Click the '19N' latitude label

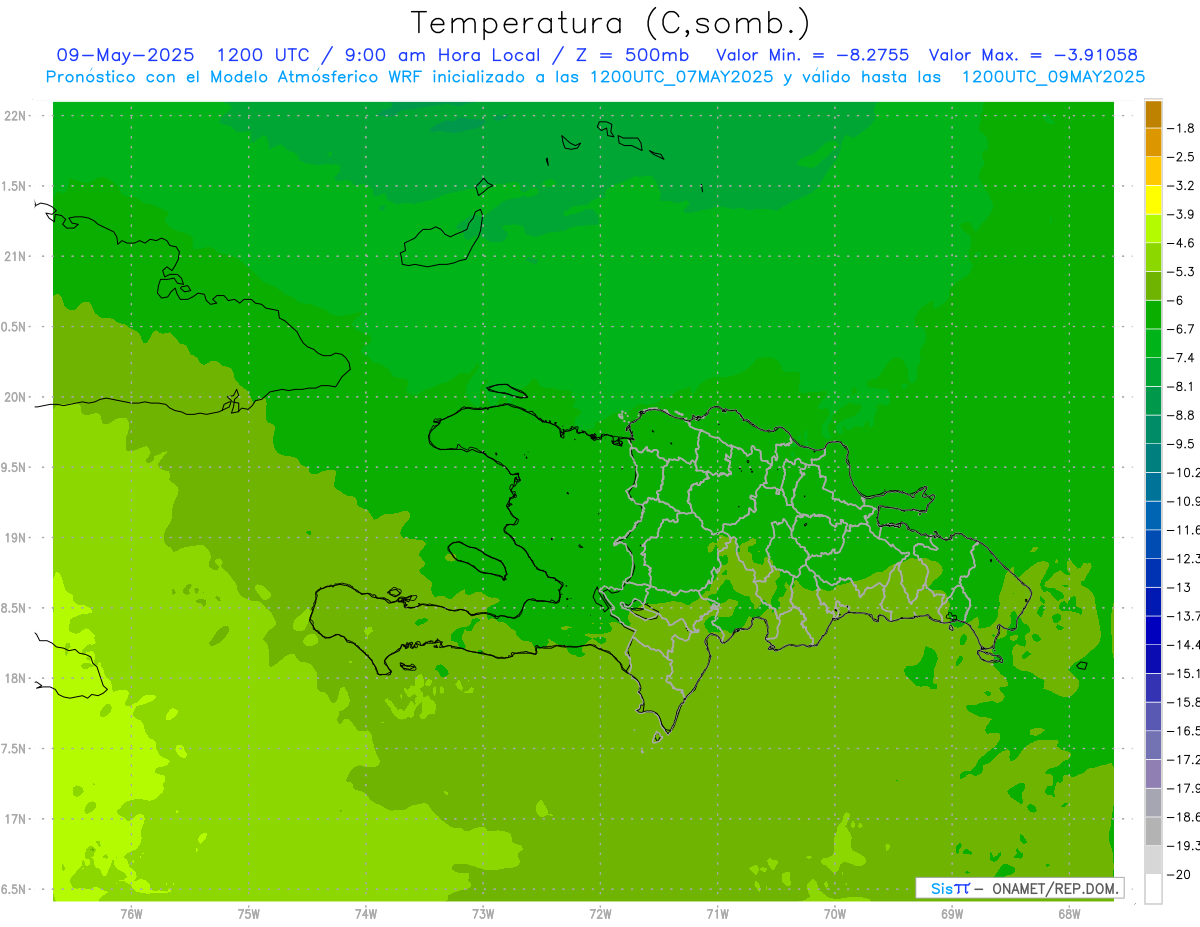15,538
